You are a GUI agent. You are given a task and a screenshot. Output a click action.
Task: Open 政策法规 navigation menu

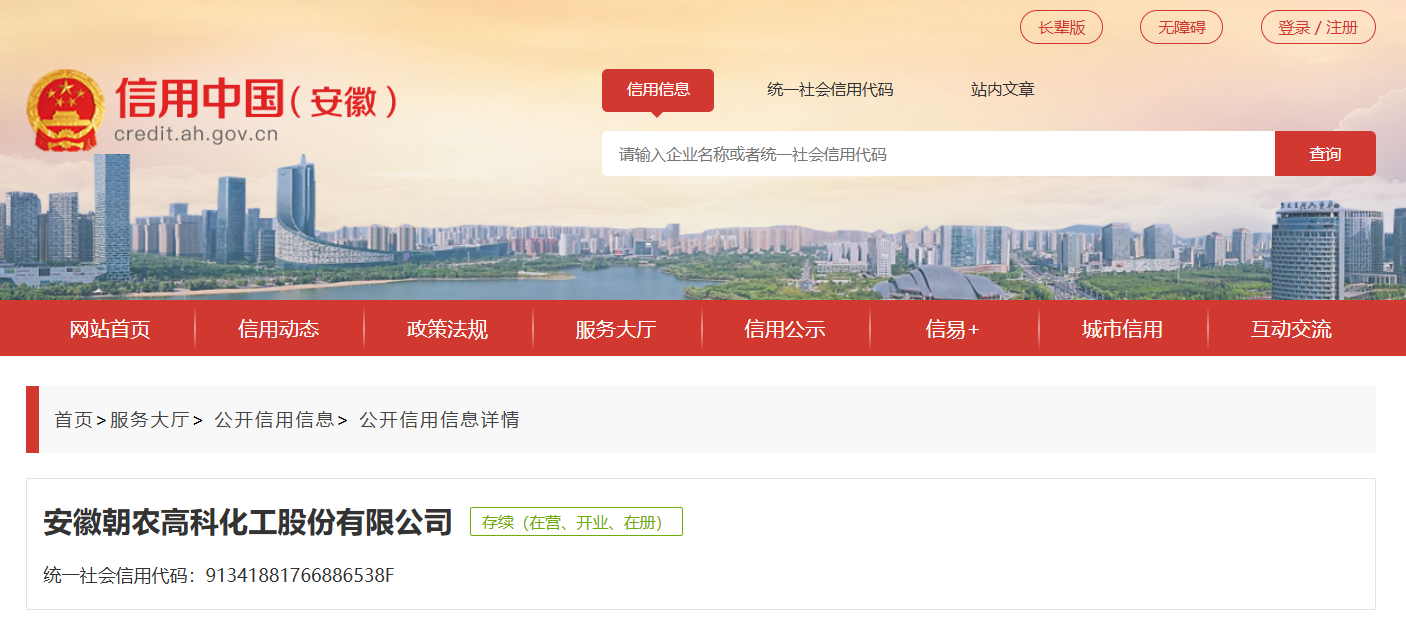point(448,329)
